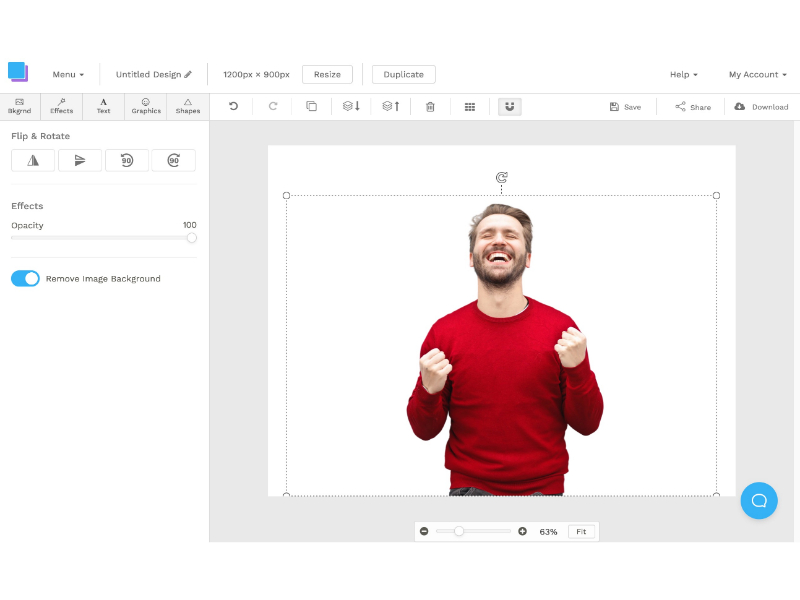Open the Menu dropdown
This screenshot has width=800, height=600.
pyautogui.click(x=68, y=74)
